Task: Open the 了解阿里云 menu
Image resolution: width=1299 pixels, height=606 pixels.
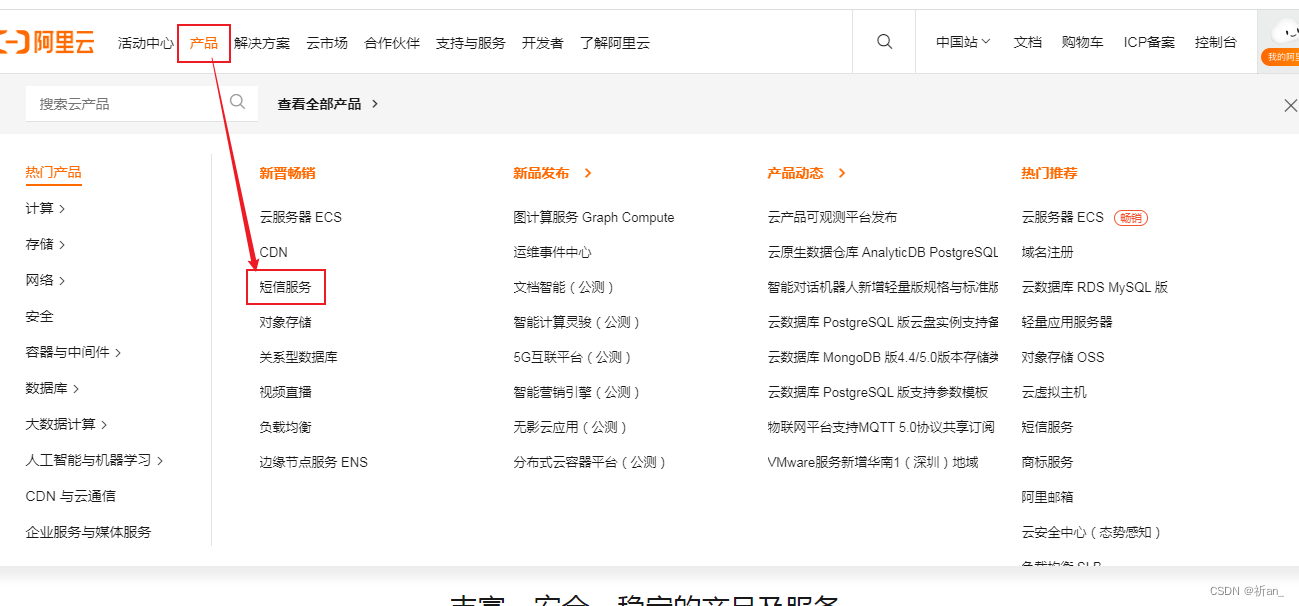Action: click(615, 43)
